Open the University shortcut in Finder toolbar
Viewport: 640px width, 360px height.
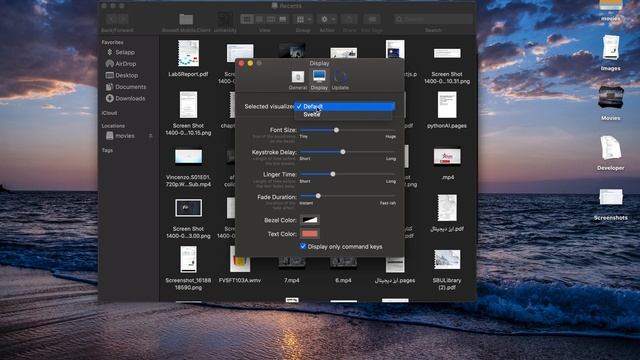coord(225,19)
